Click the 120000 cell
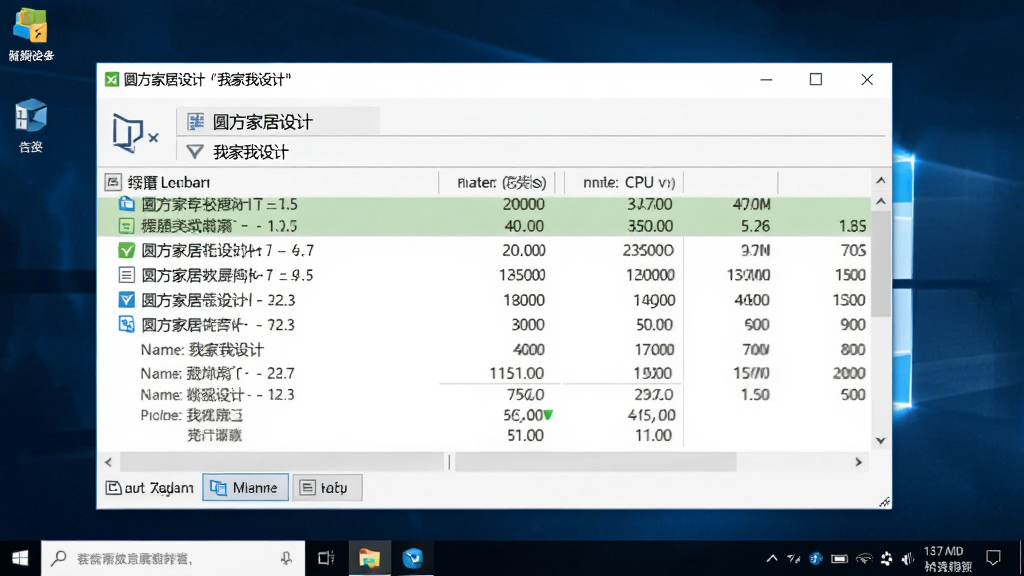Viewport: 1024px width, 576px height. [x=649, y=275]
